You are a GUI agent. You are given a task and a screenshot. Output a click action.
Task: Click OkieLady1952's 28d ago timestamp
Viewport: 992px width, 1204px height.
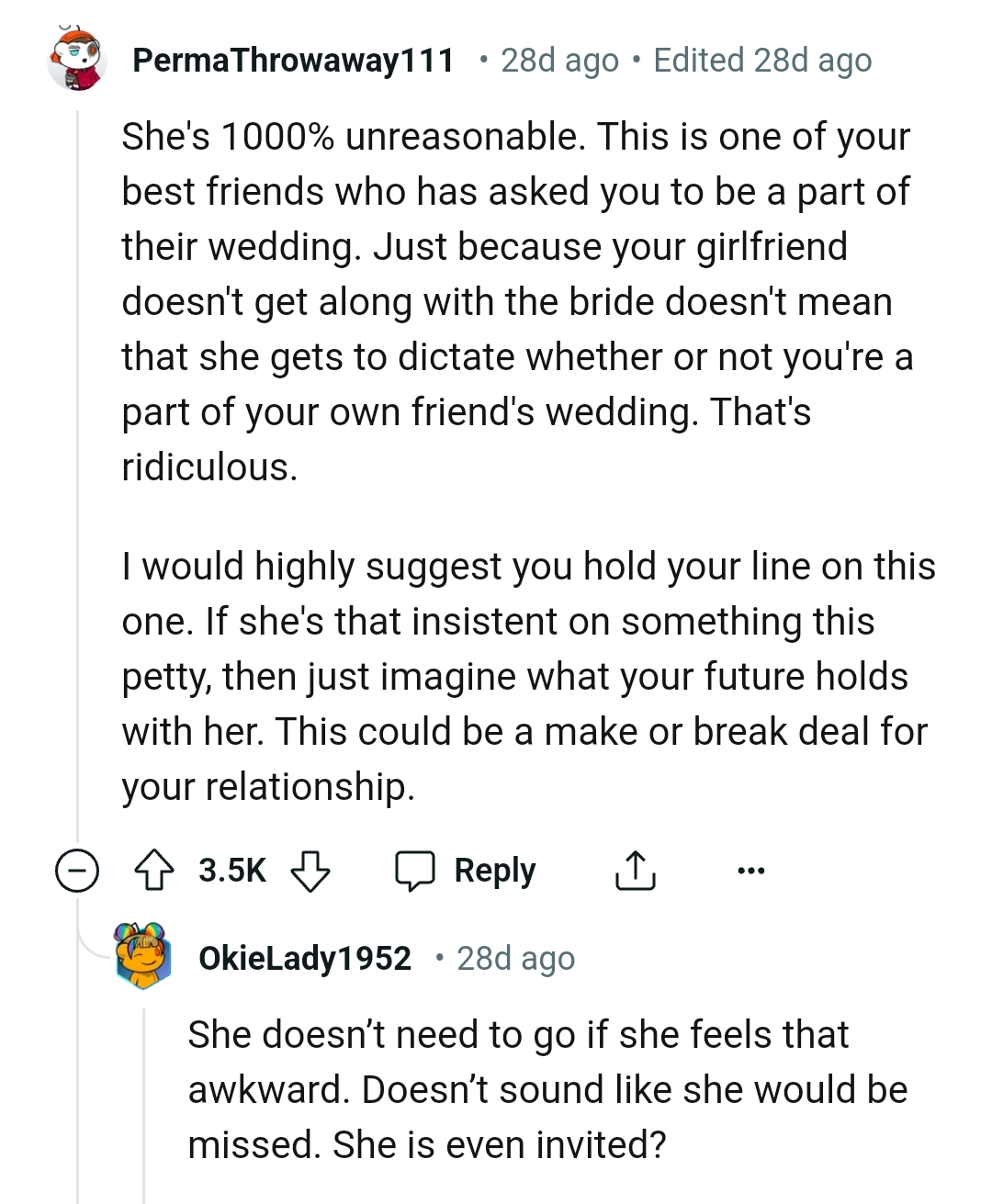click(516, 958)
